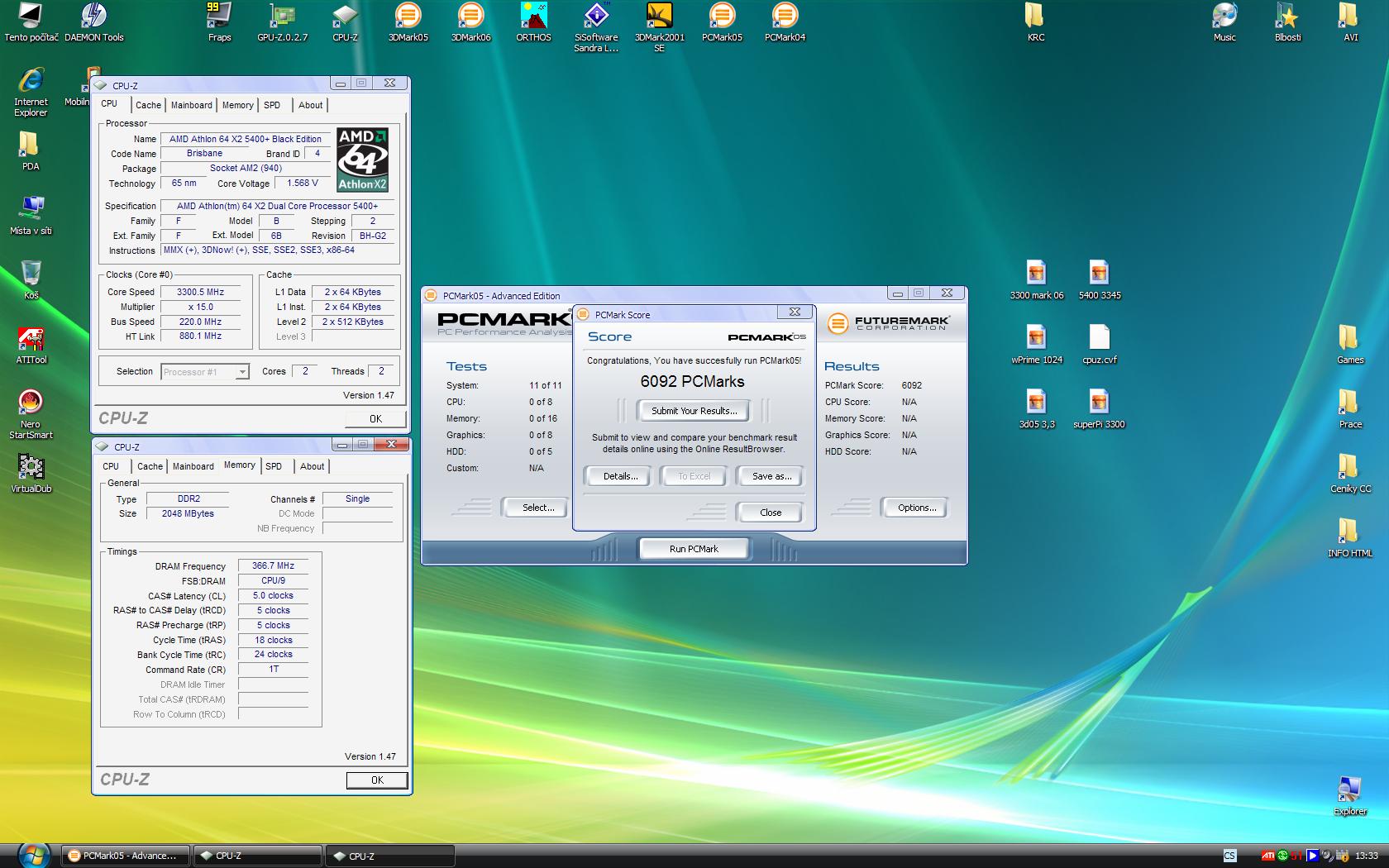The height and width of the screenshot is (868, 1389).
Task: Open DAEMON Tools desktop icon
Action: [x=93, y=22]
